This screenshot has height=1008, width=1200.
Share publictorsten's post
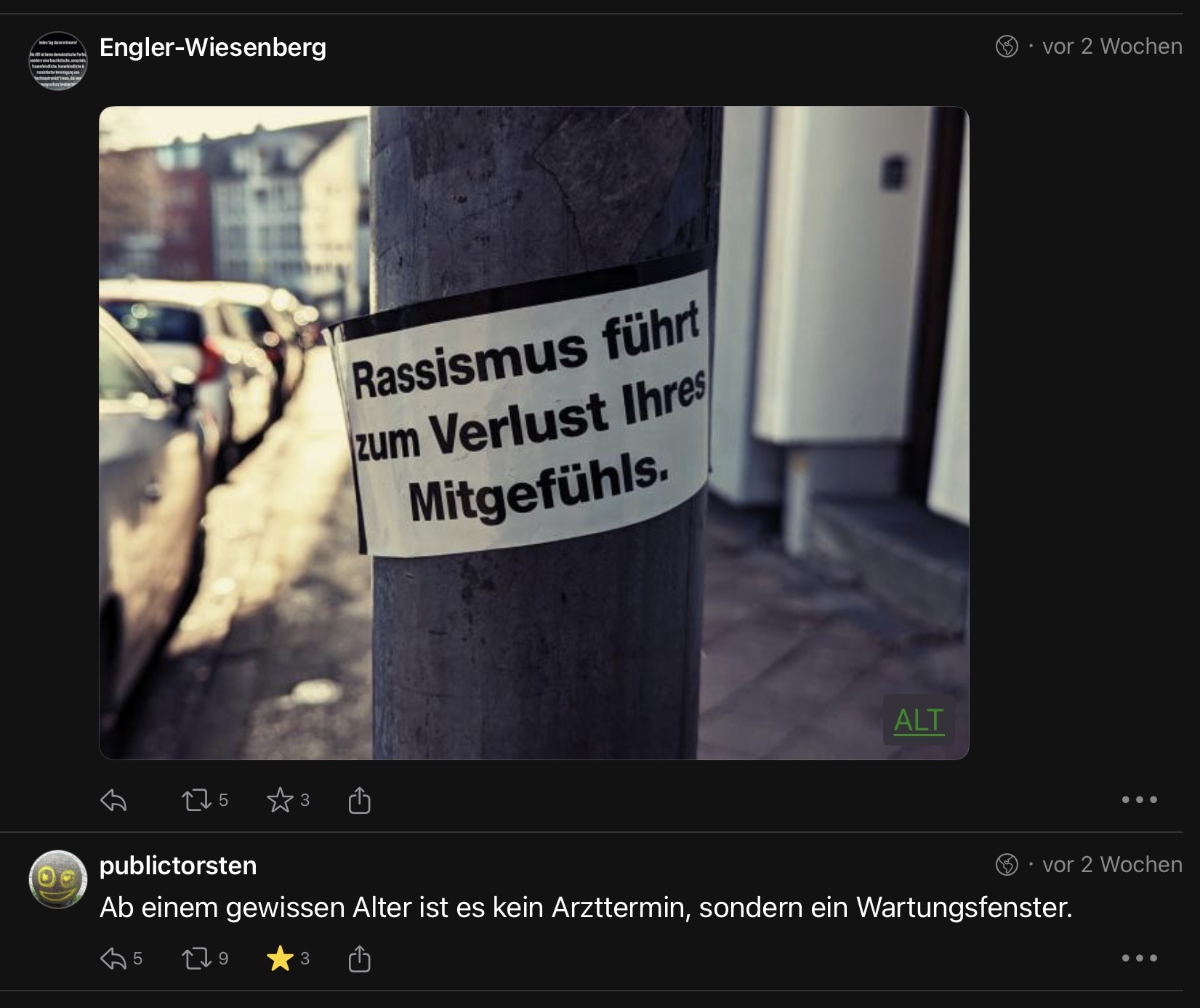click(x=359, y=959)
